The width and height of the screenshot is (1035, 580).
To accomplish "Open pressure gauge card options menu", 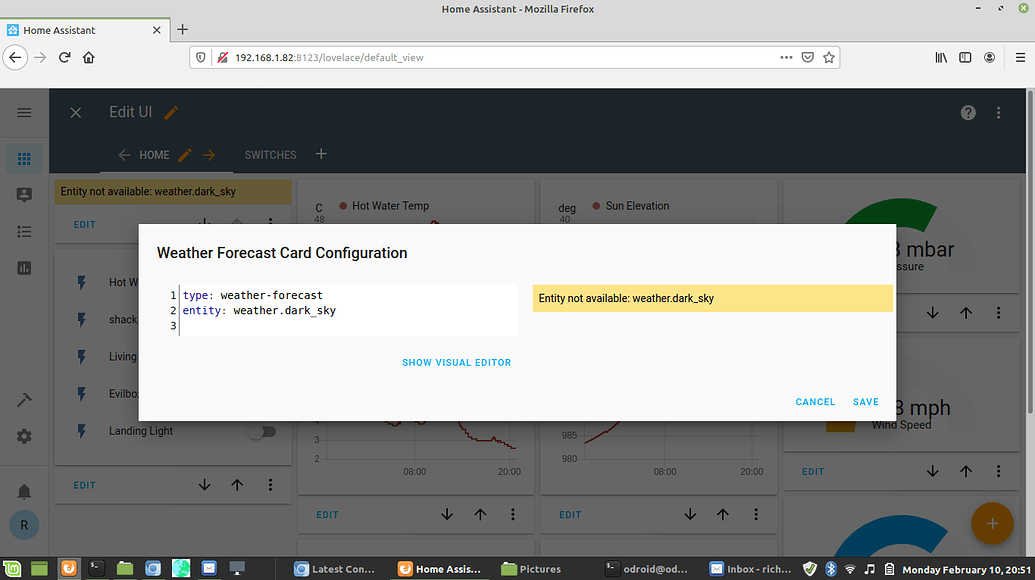I will (x=999, y=313).
